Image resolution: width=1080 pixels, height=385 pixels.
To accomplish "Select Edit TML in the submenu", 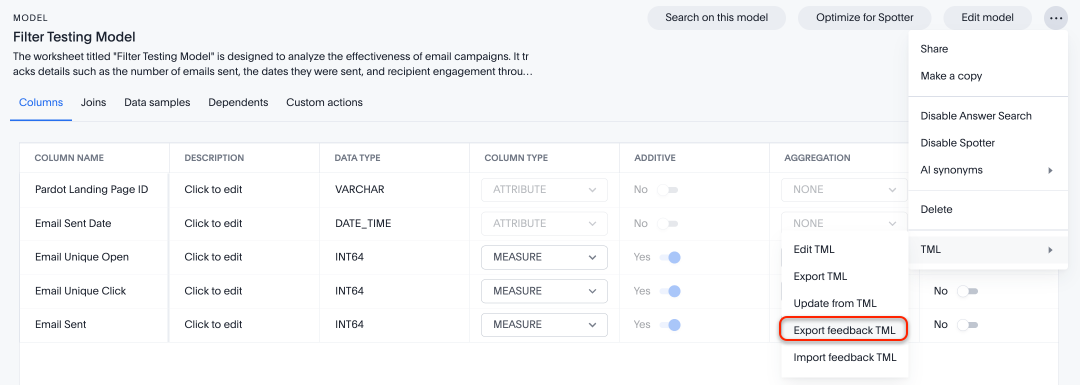I will click(844, 249).
